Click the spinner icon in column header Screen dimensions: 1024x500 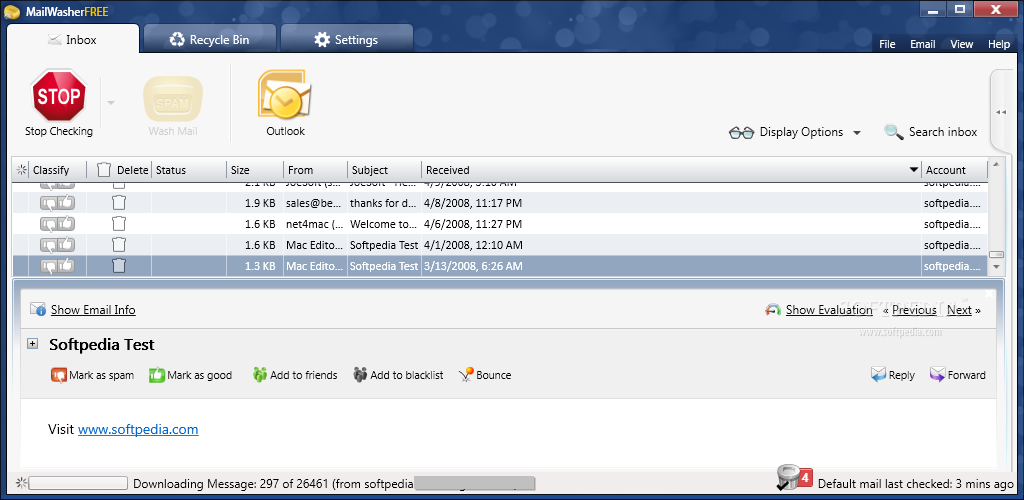click(22, 170)
